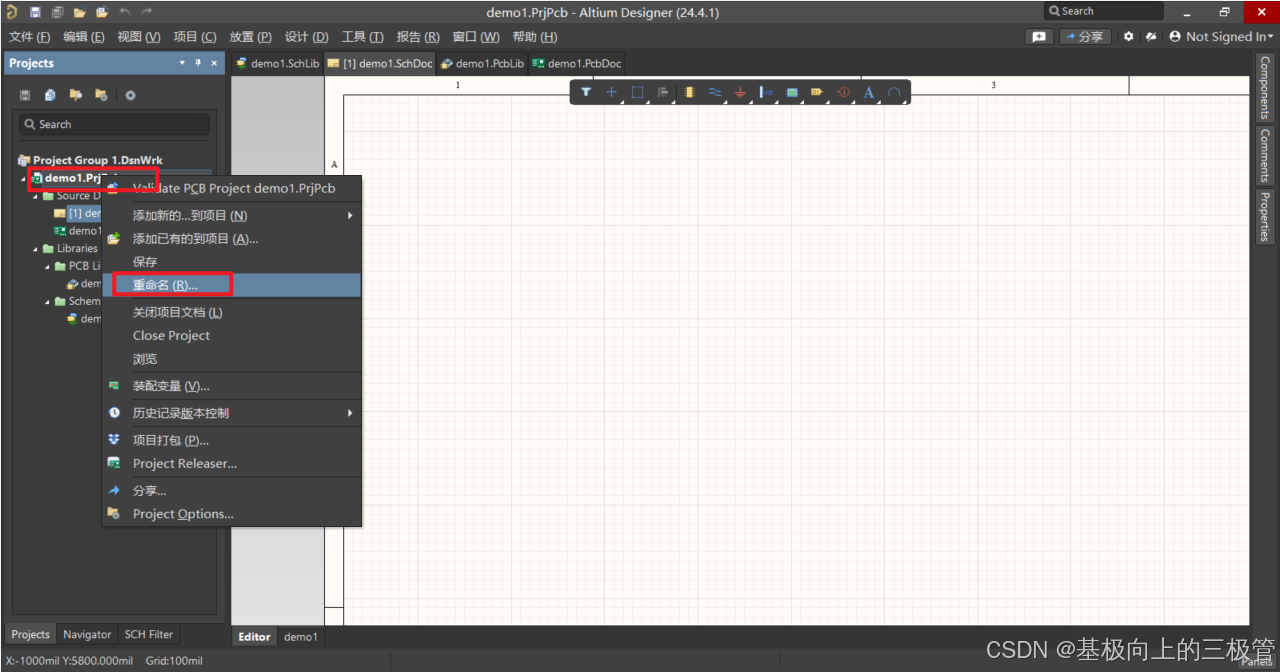
Task: Click the Open Project icon in the title bar
Action: [x=101, y=12]
